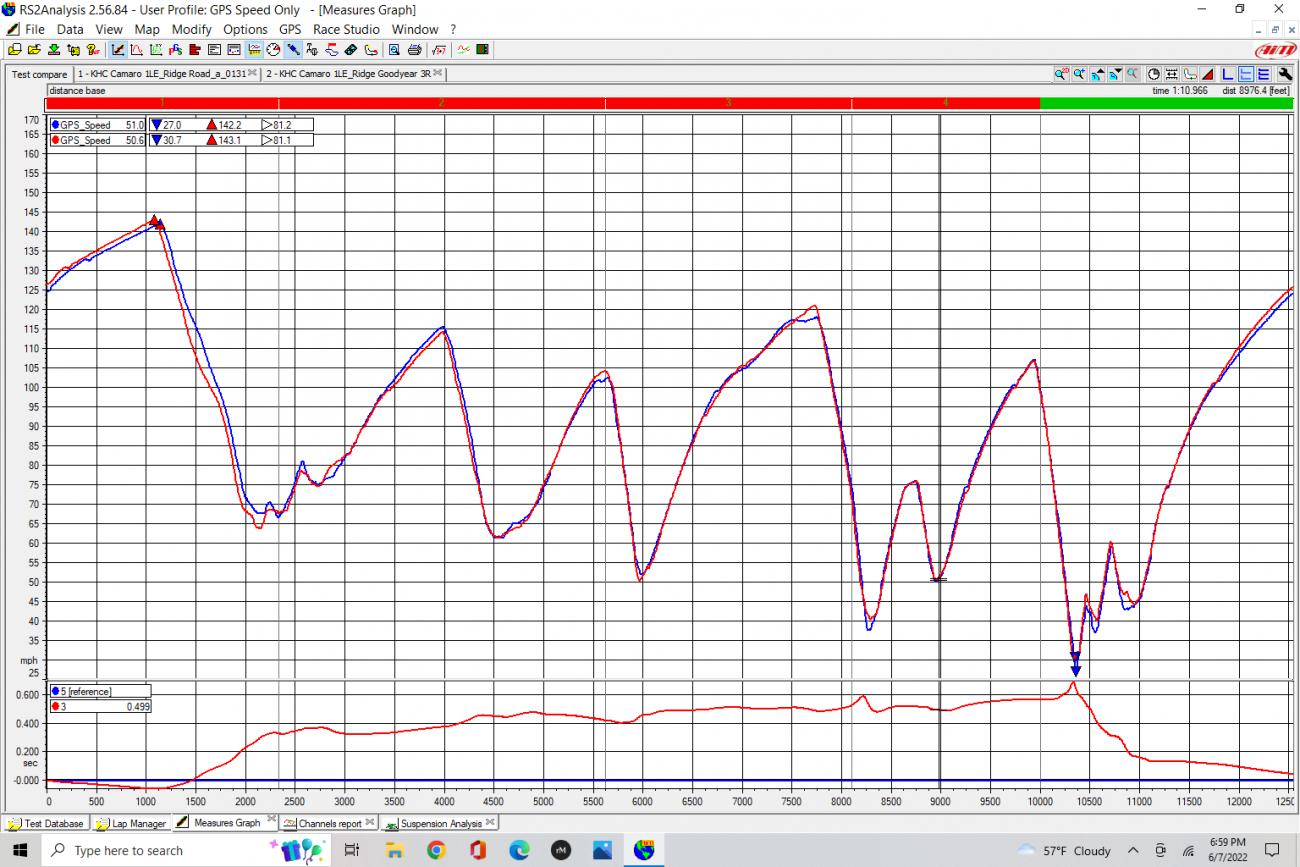Open the File menu

tap(34, 29)
